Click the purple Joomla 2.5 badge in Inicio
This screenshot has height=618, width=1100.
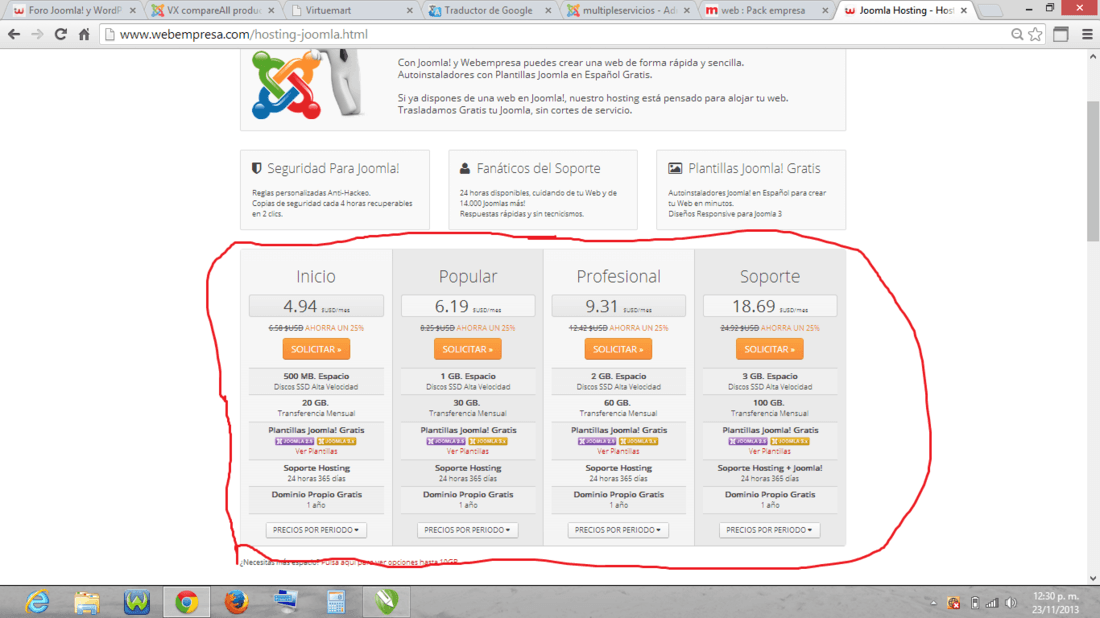click(295, 441)
